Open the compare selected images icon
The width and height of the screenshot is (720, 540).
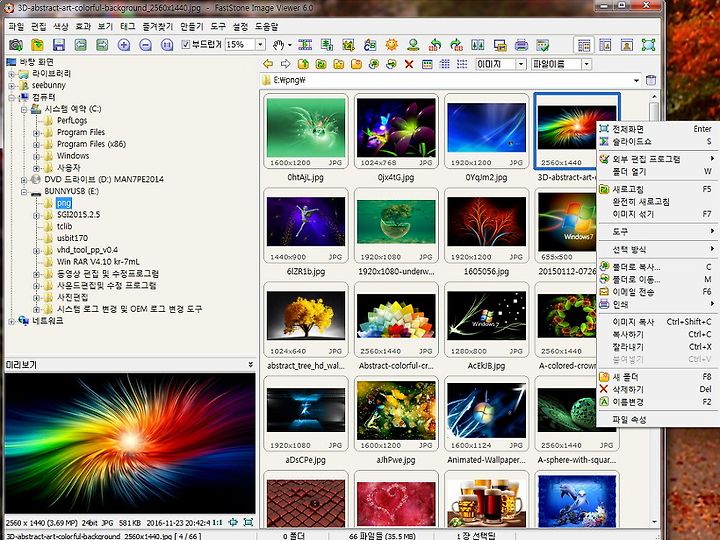[478, 45]
